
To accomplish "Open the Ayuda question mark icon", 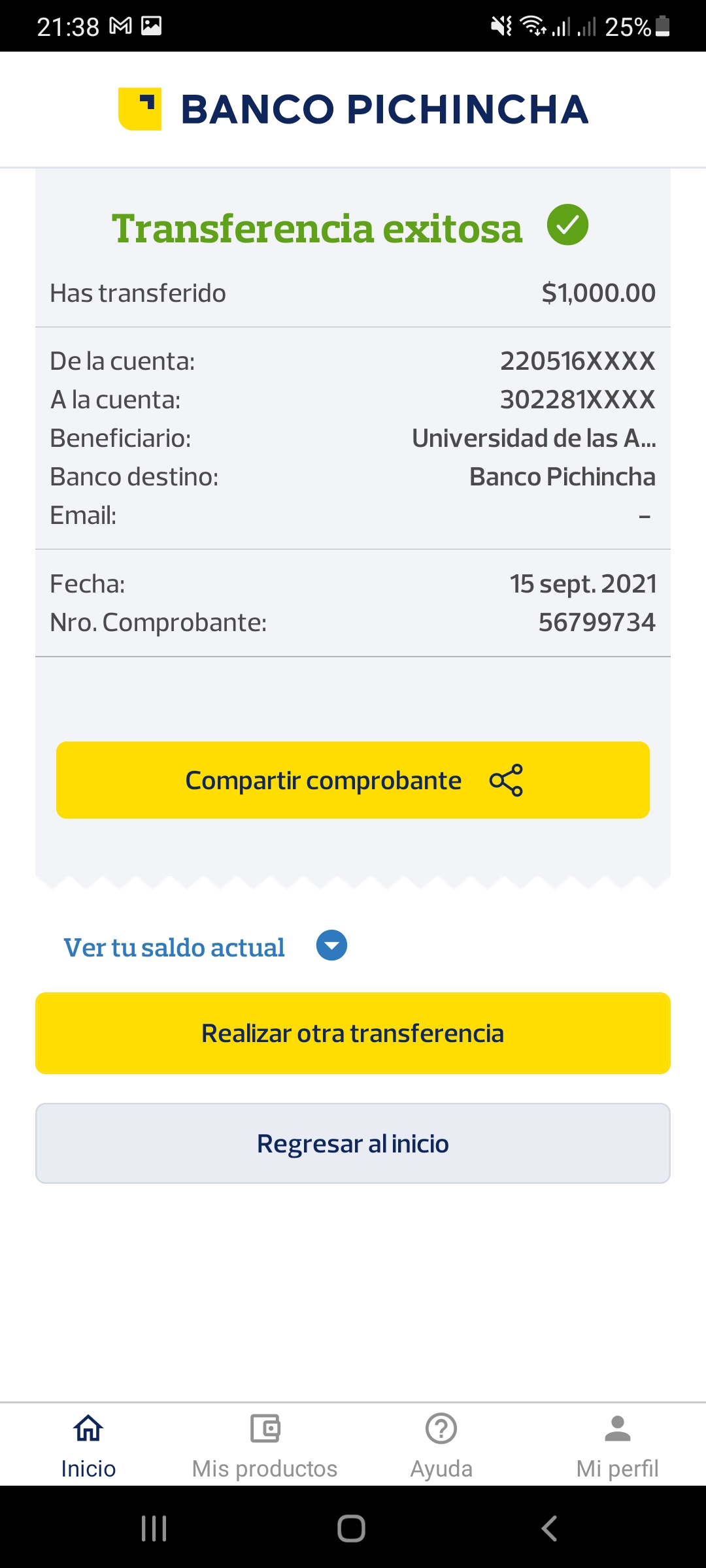I will (x=441, y=1428).
